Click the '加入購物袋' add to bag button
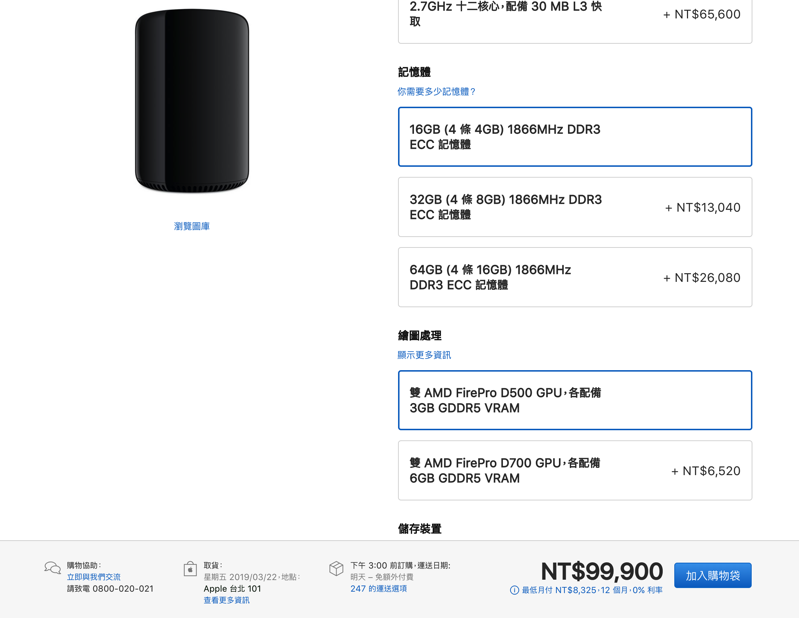Image resolution: width=799 pixels, height=618 pixels. pyautogui.click(x=712, y=576)
